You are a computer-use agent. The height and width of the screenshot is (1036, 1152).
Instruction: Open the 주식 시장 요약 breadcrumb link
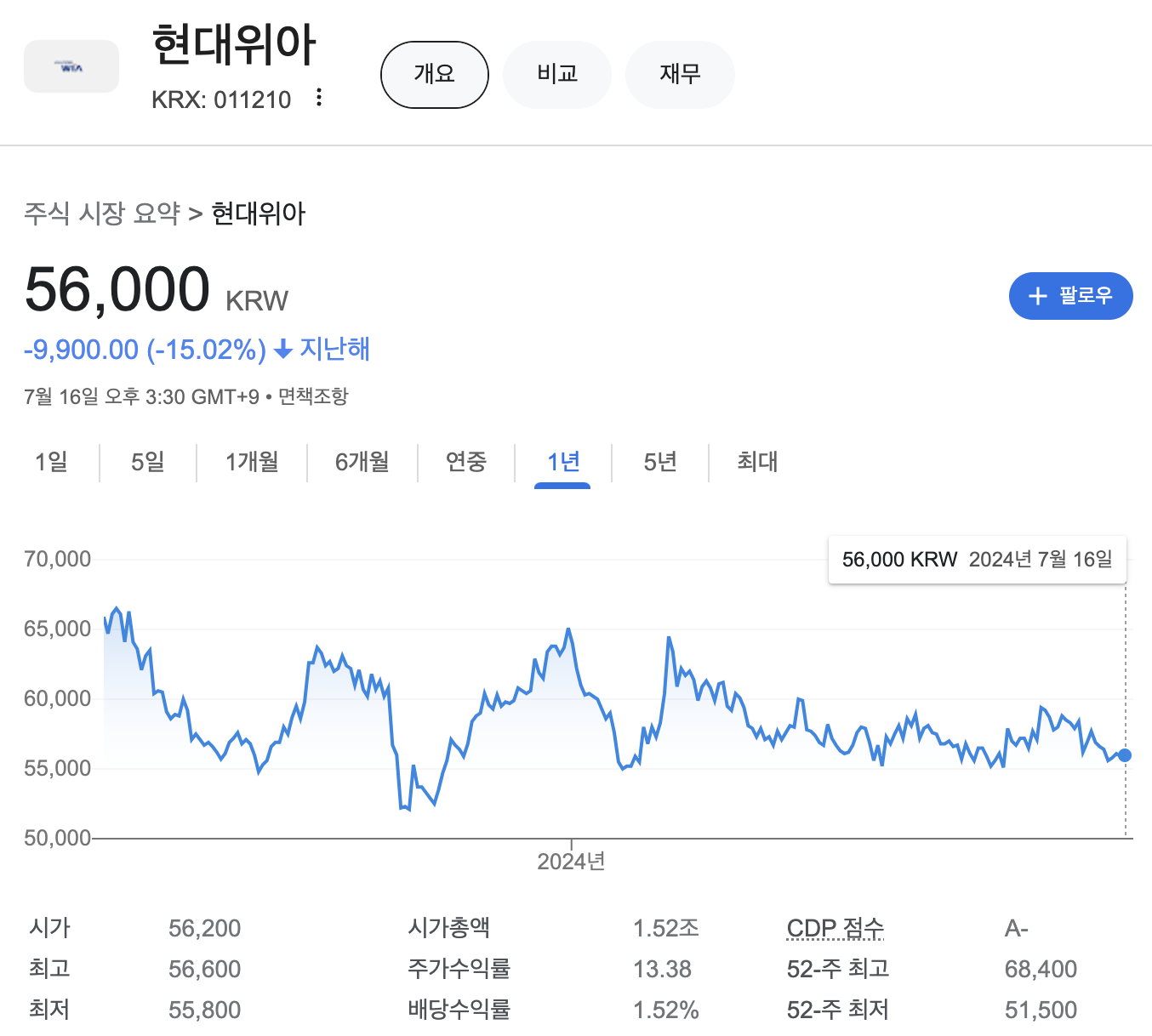pyautogui.click(x=102, y=213)
